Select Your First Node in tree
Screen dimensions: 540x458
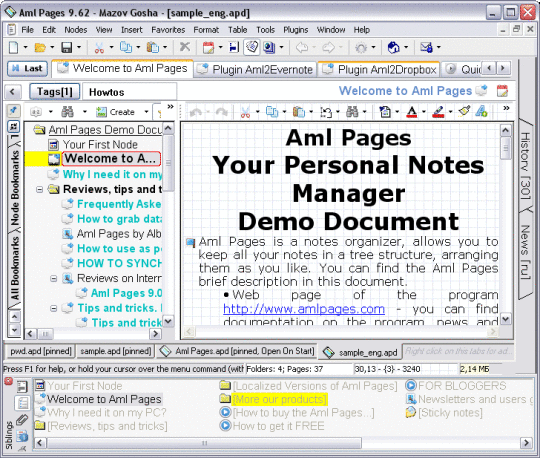(100, 145)
